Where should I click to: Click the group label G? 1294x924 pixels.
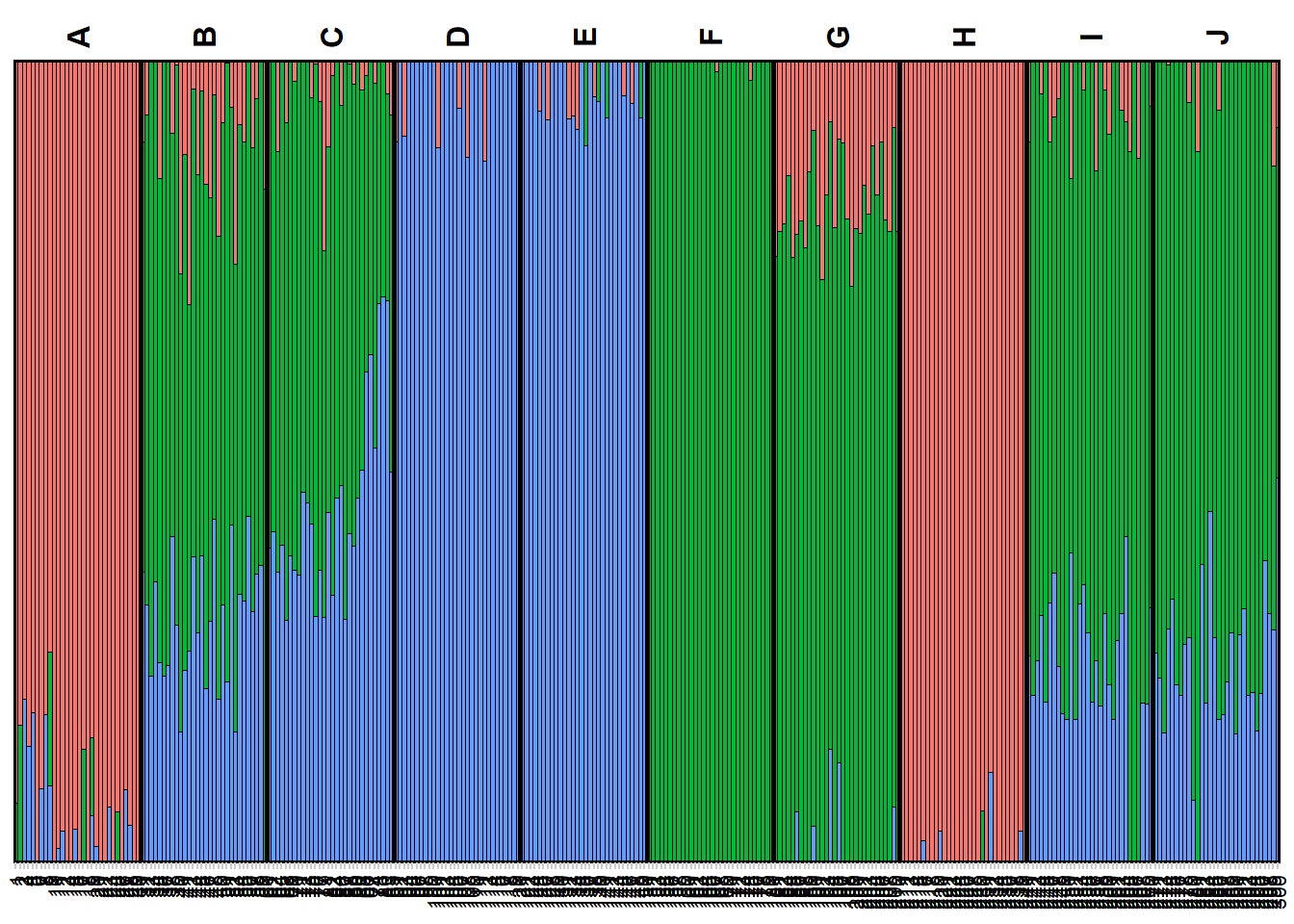pyautogui.click(x=838, y=37)
